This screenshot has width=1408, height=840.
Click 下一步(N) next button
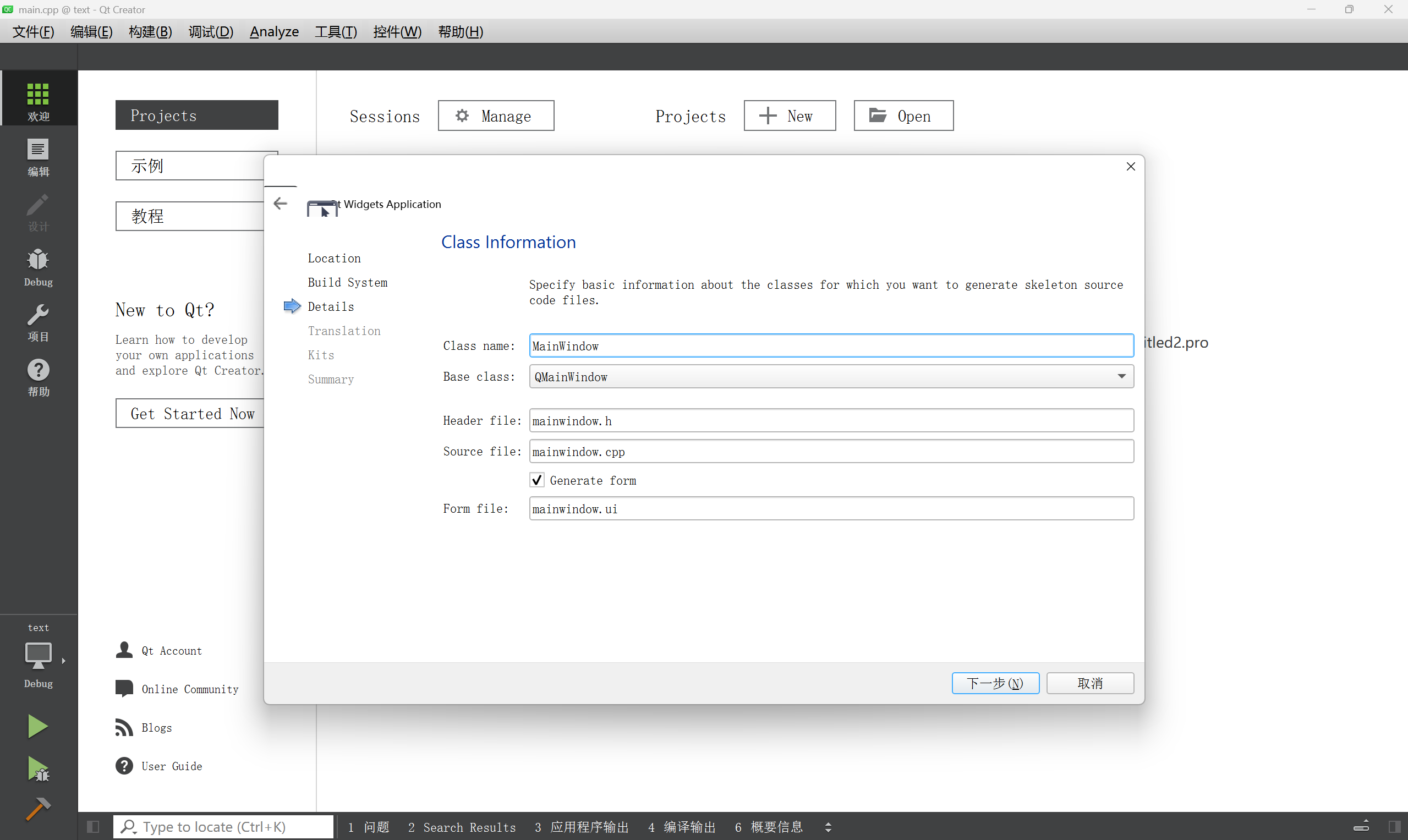995,683
